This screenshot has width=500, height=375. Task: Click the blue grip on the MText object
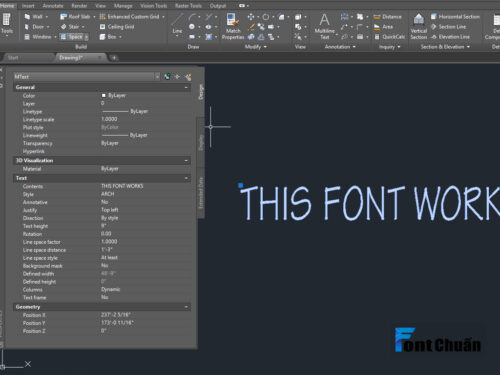241,185
